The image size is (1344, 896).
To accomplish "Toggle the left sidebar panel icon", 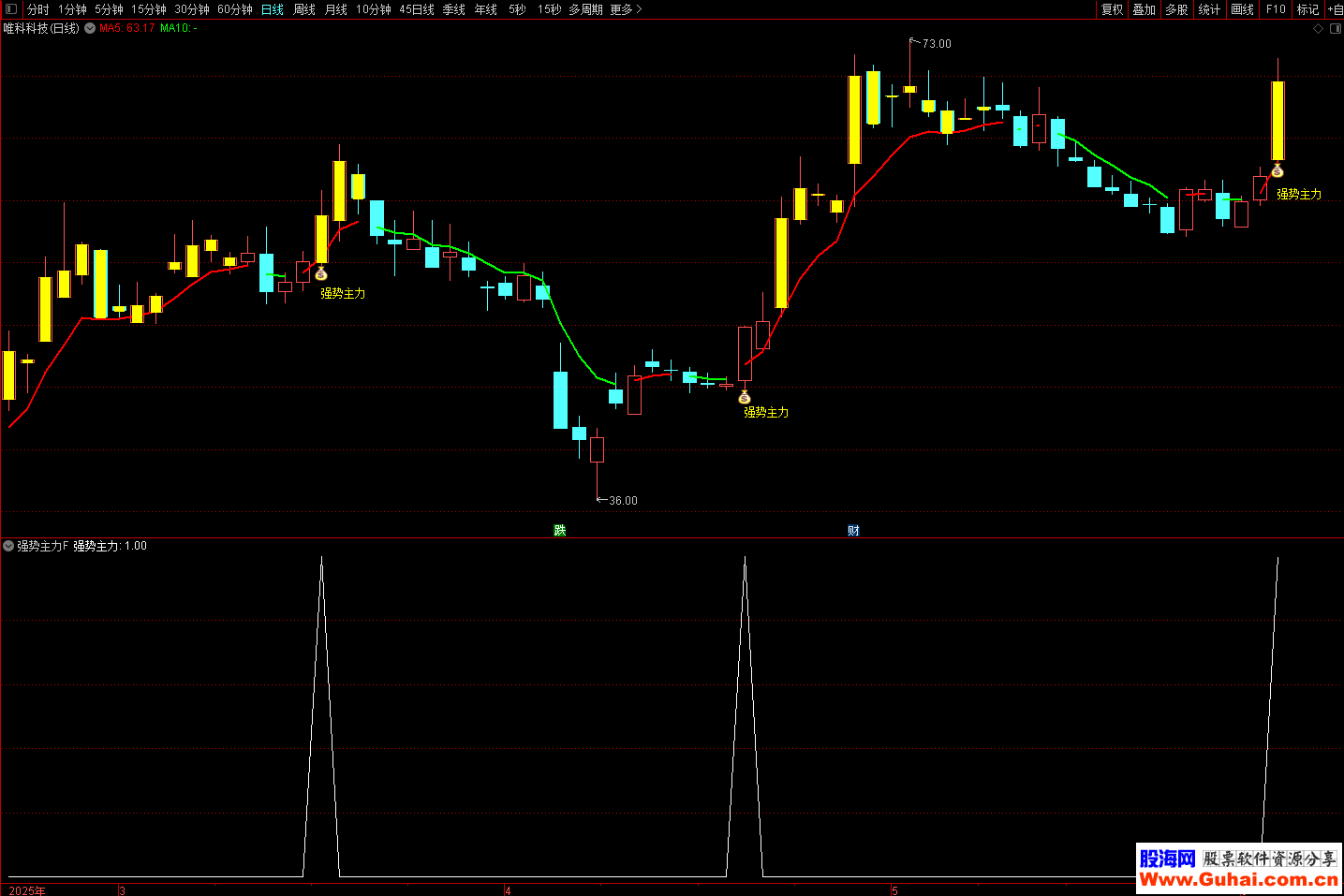I will click(11, 9).
